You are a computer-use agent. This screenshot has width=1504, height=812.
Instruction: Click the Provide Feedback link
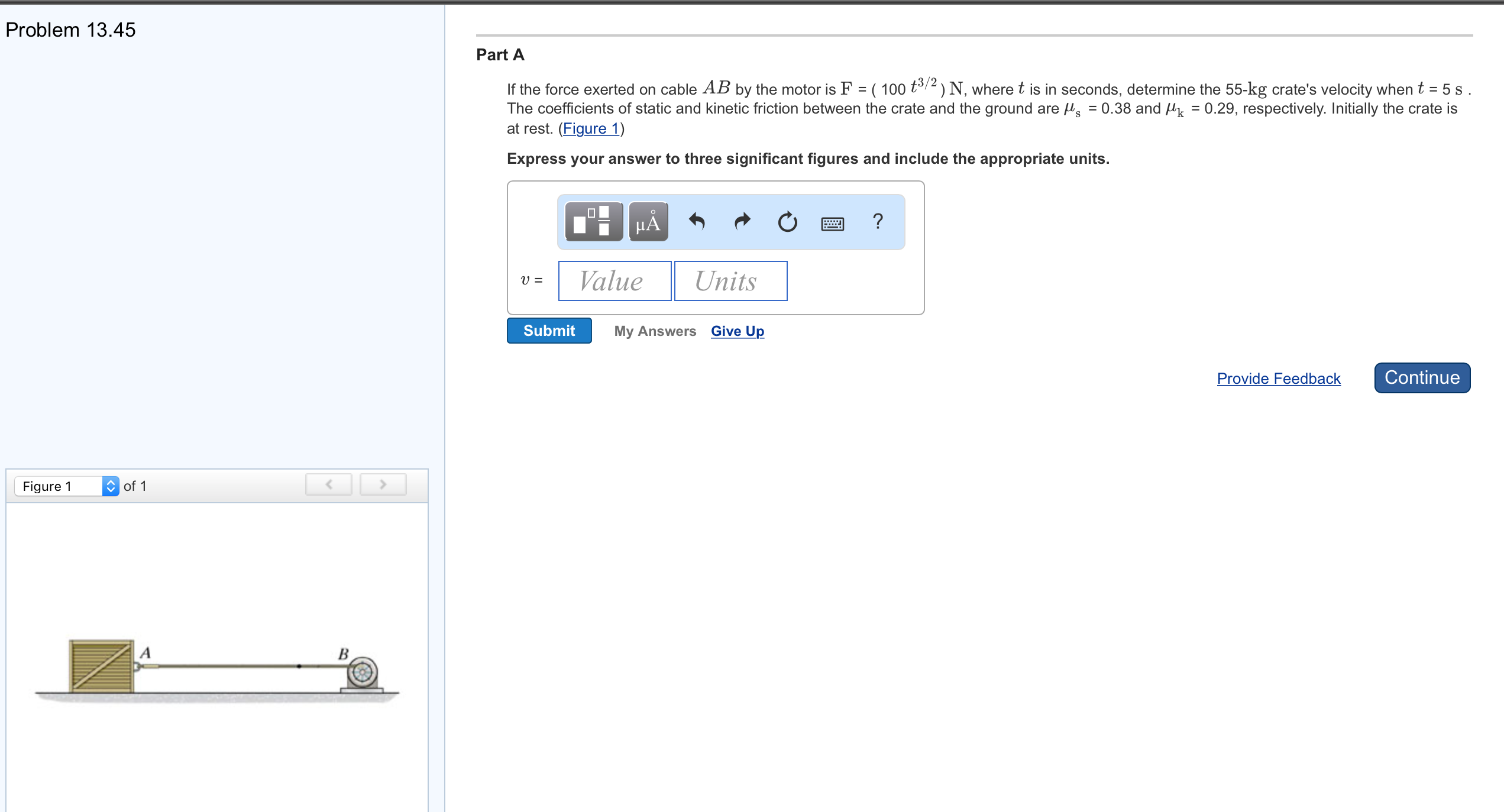click(1278, 378)
